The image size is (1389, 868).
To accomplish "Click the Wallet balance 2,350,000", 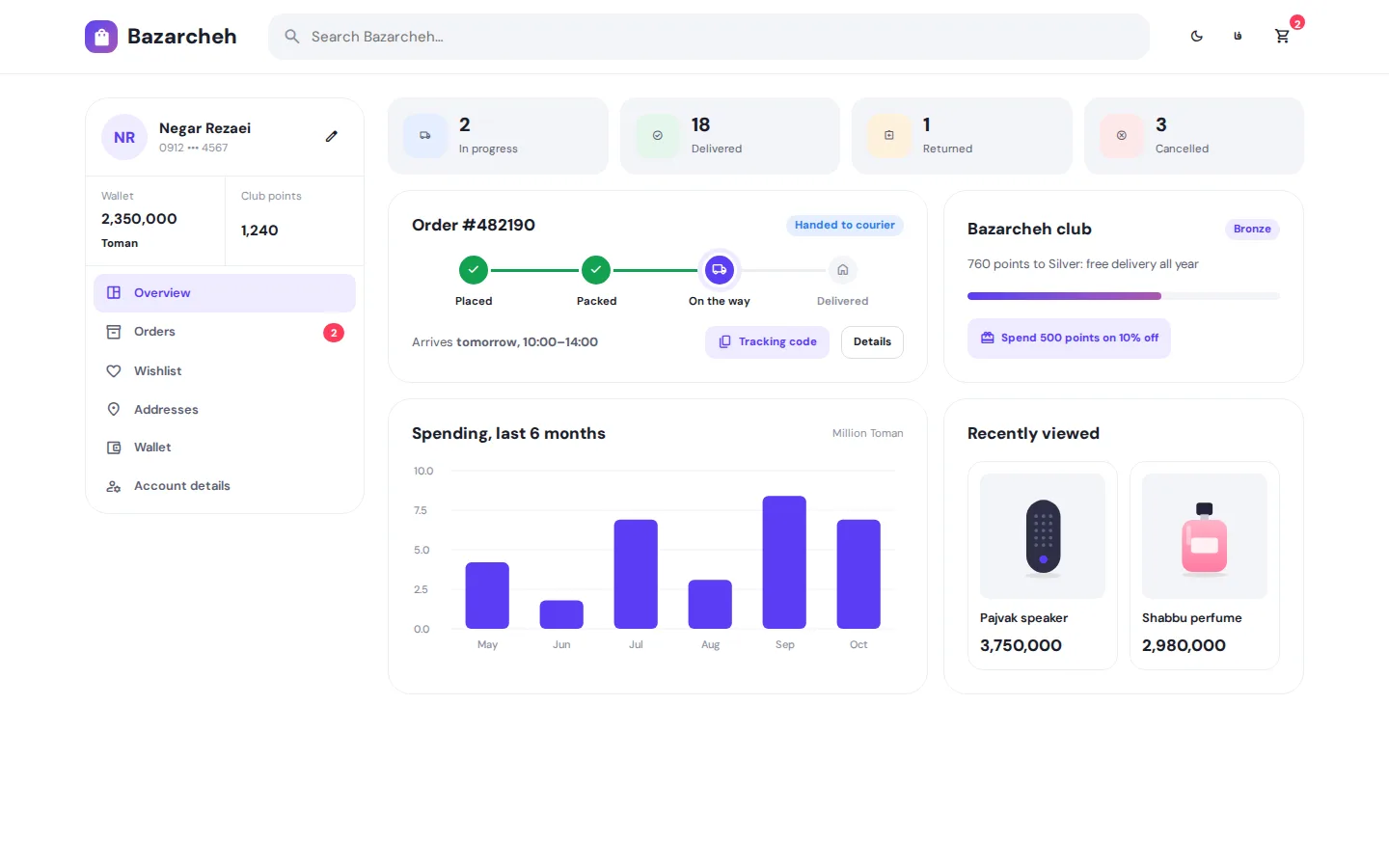I will pyautogui.click(x=139, y=219).
